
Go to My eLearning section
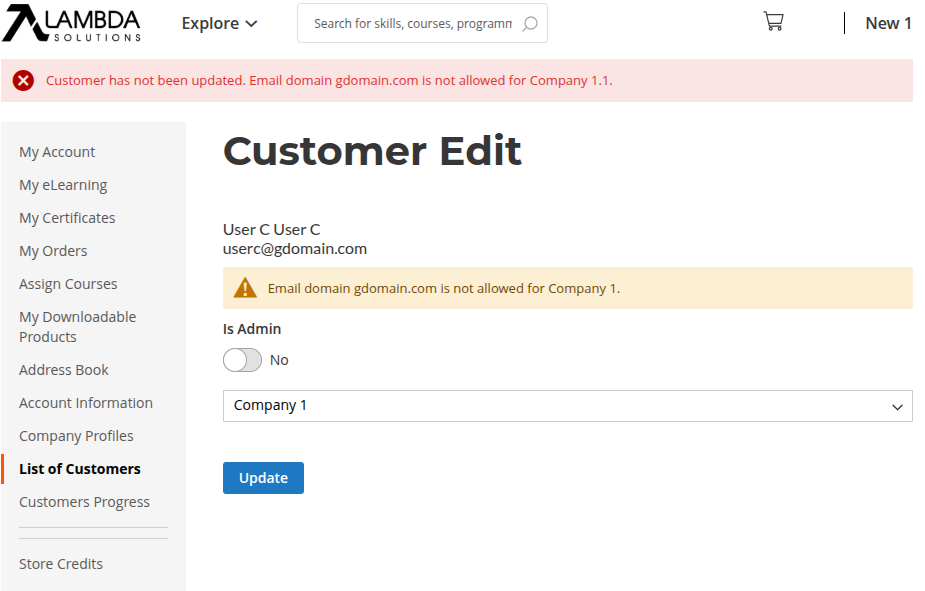click(x=63, y=185)
